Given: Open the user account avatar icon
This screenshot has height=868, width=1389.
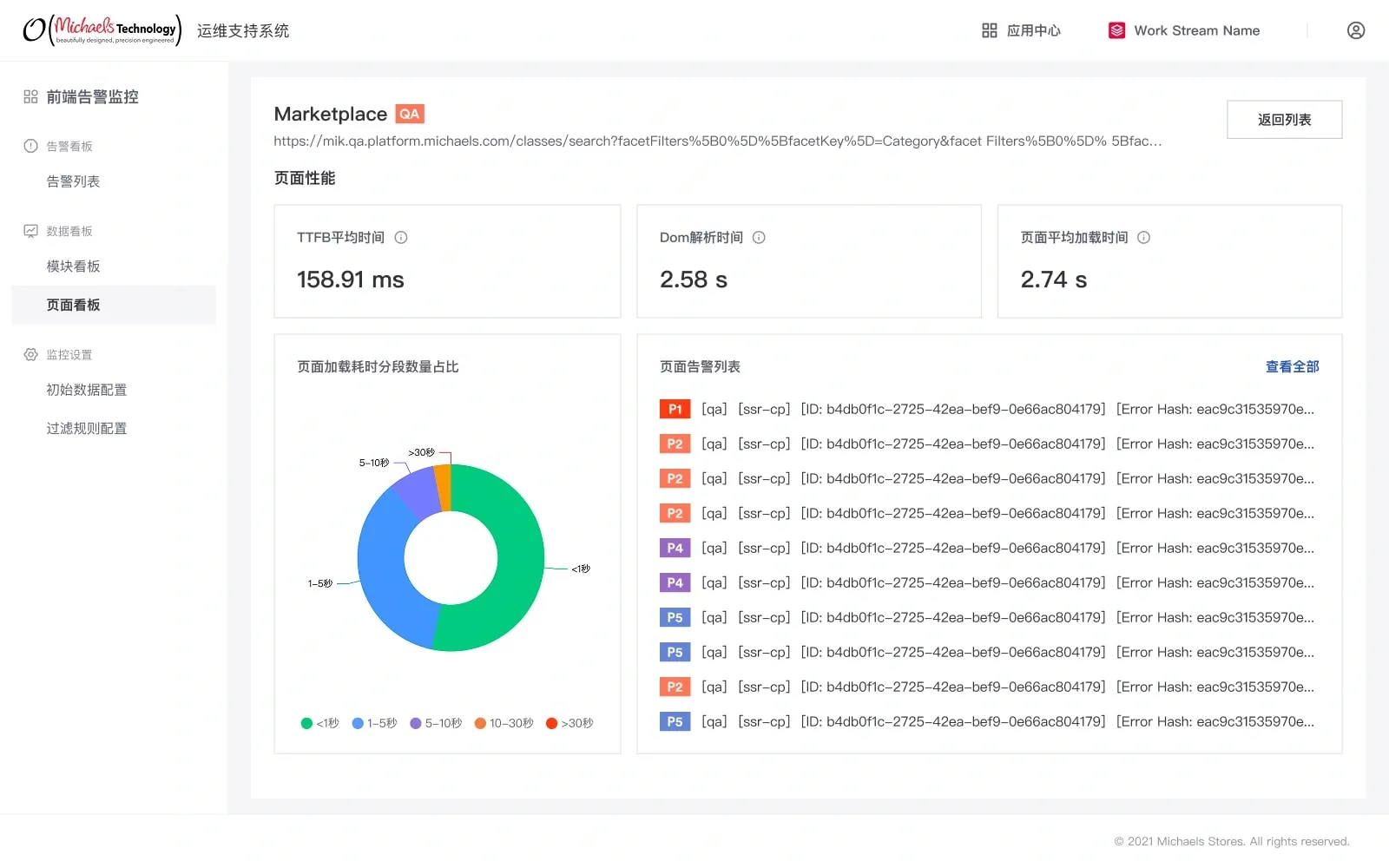Looking at the screenshot, I should (x=1355, y=30).
